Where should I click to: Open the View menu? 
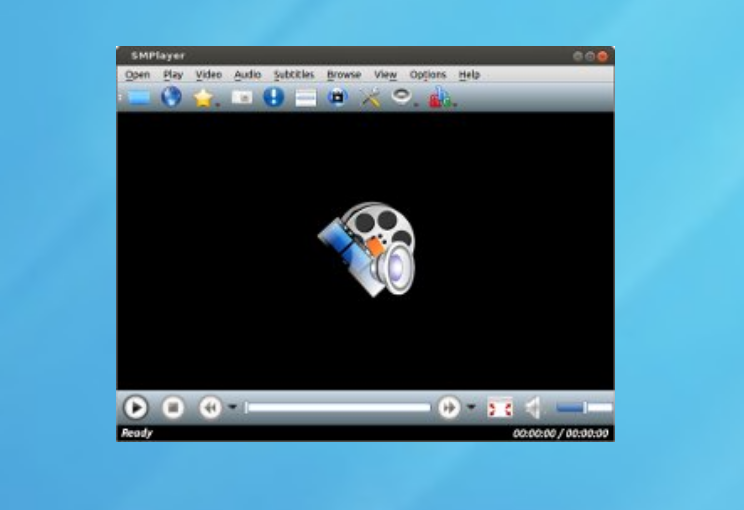(x=385, y=74)
